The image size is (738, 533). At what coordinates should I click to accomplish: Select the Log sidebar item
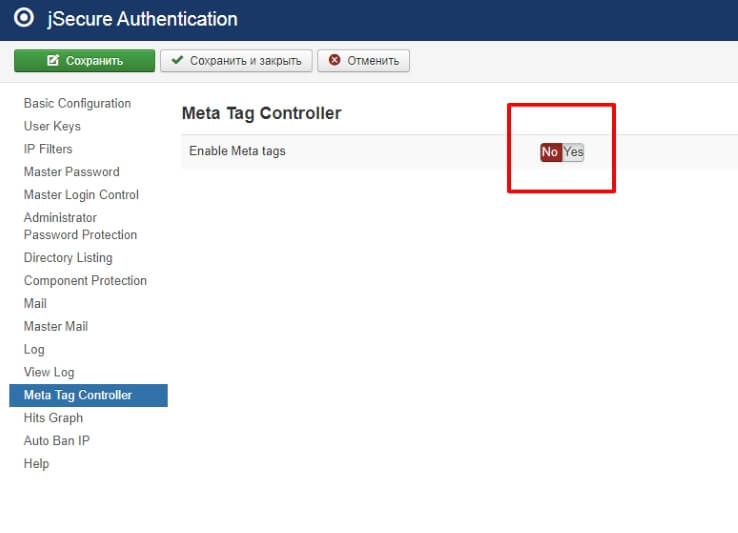click(34, 349)
